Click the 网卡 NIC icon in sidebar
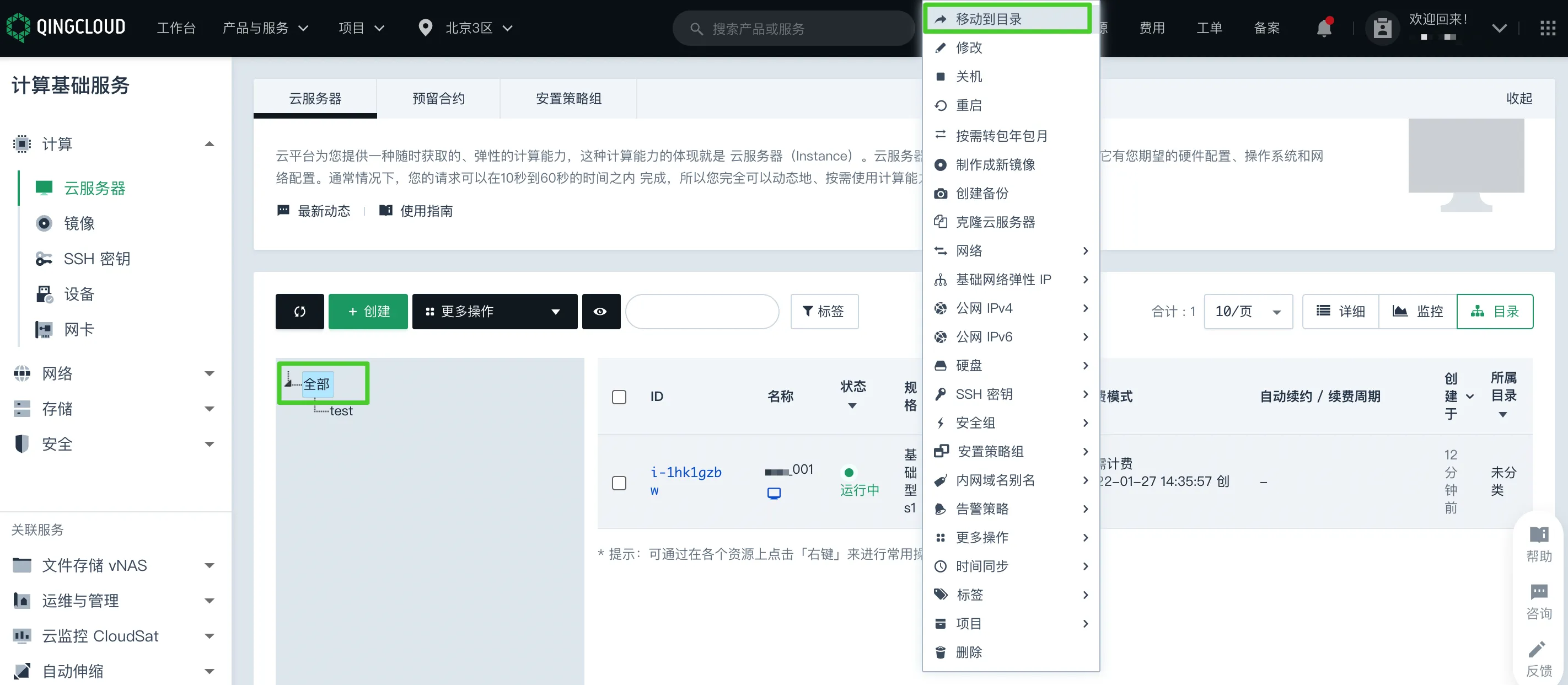This screenshot has width=1568, height=685. 44,329
